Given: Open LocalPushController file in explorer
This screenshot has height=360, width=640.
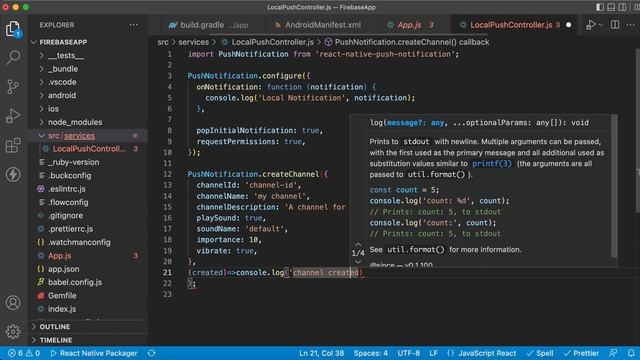Looking at the screenshot, I should point(89,149).
